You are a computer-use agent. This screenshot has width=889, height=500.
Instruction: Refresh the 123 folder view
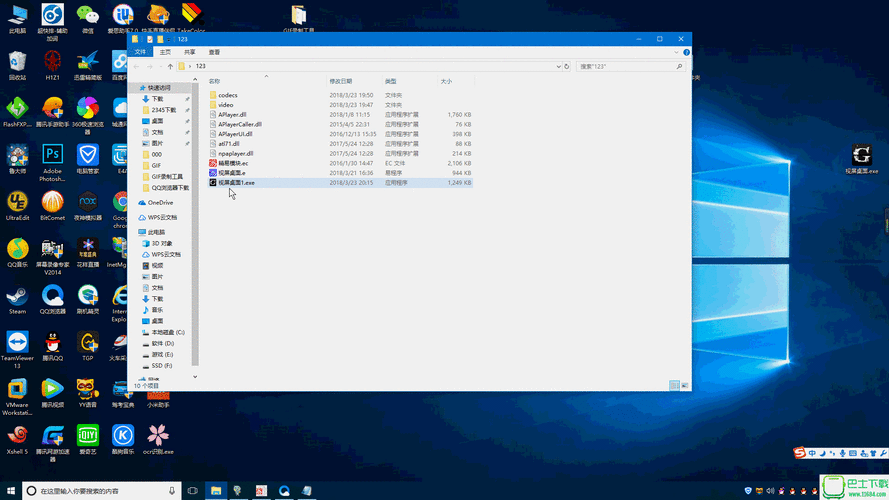pos(566,66)
